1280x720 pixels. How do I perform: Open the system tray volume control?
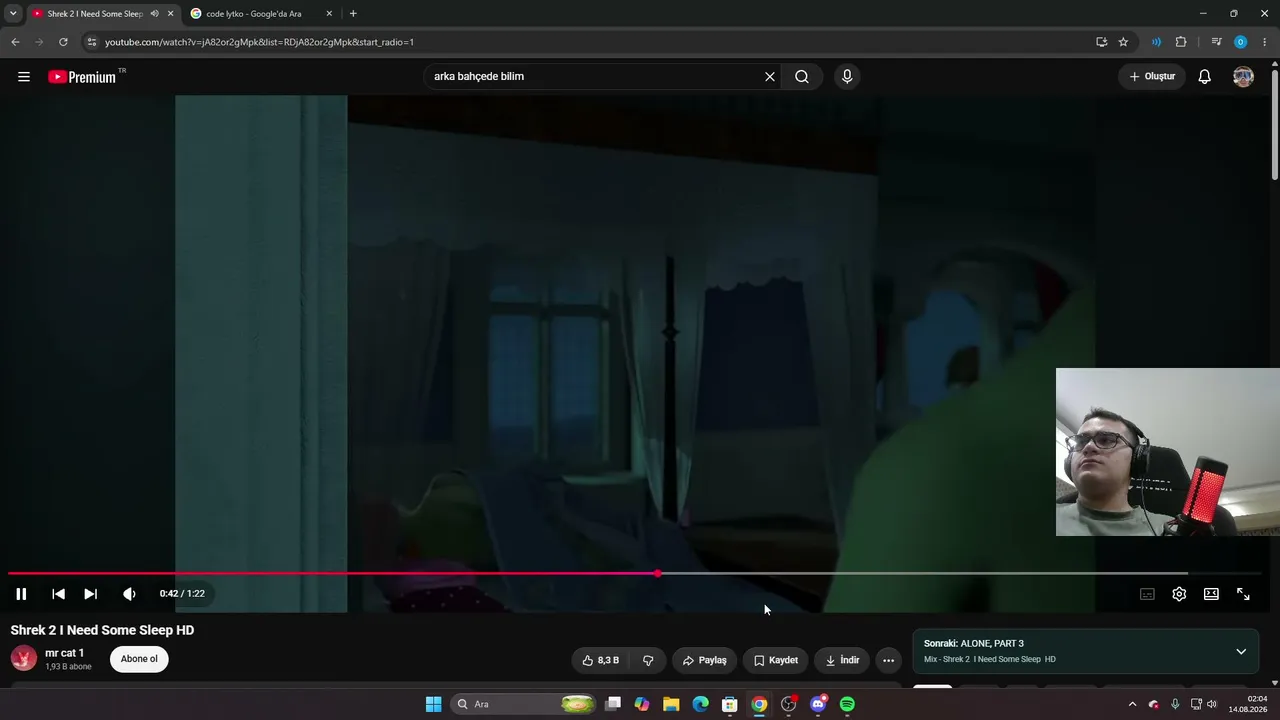[x=1212, y=704]
